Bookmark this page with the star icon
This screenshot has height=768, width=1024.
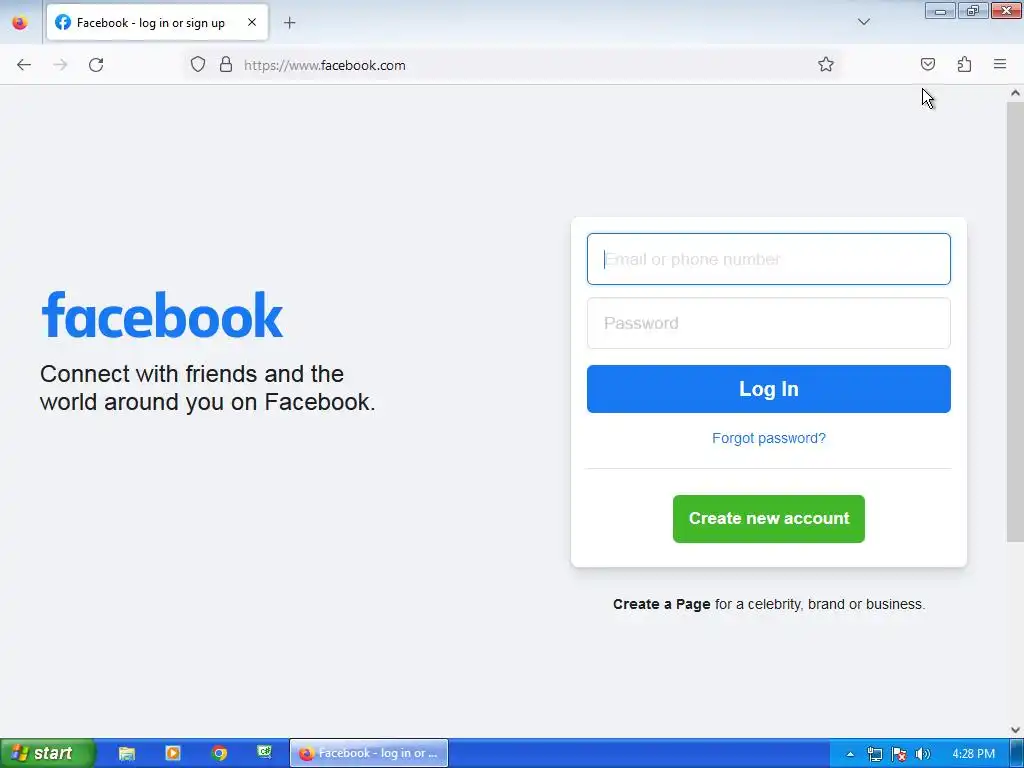pyautogui.click(x=825, y=65)
